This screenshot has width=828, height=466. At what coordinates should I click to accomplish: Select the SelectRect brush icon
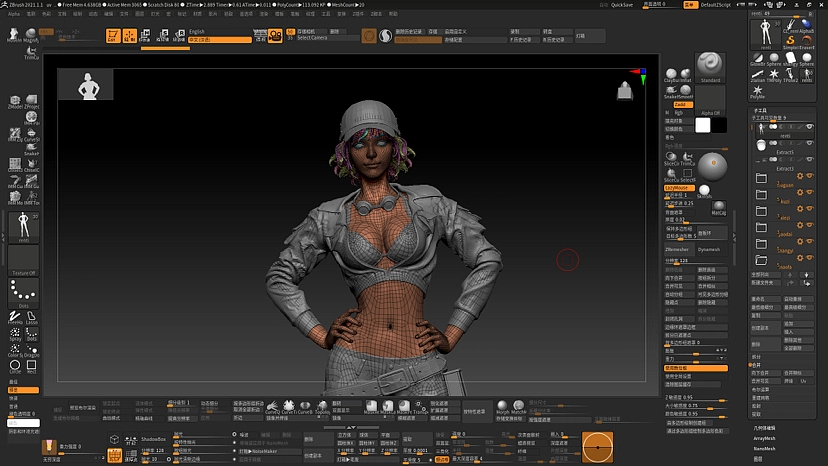[688, 175]
